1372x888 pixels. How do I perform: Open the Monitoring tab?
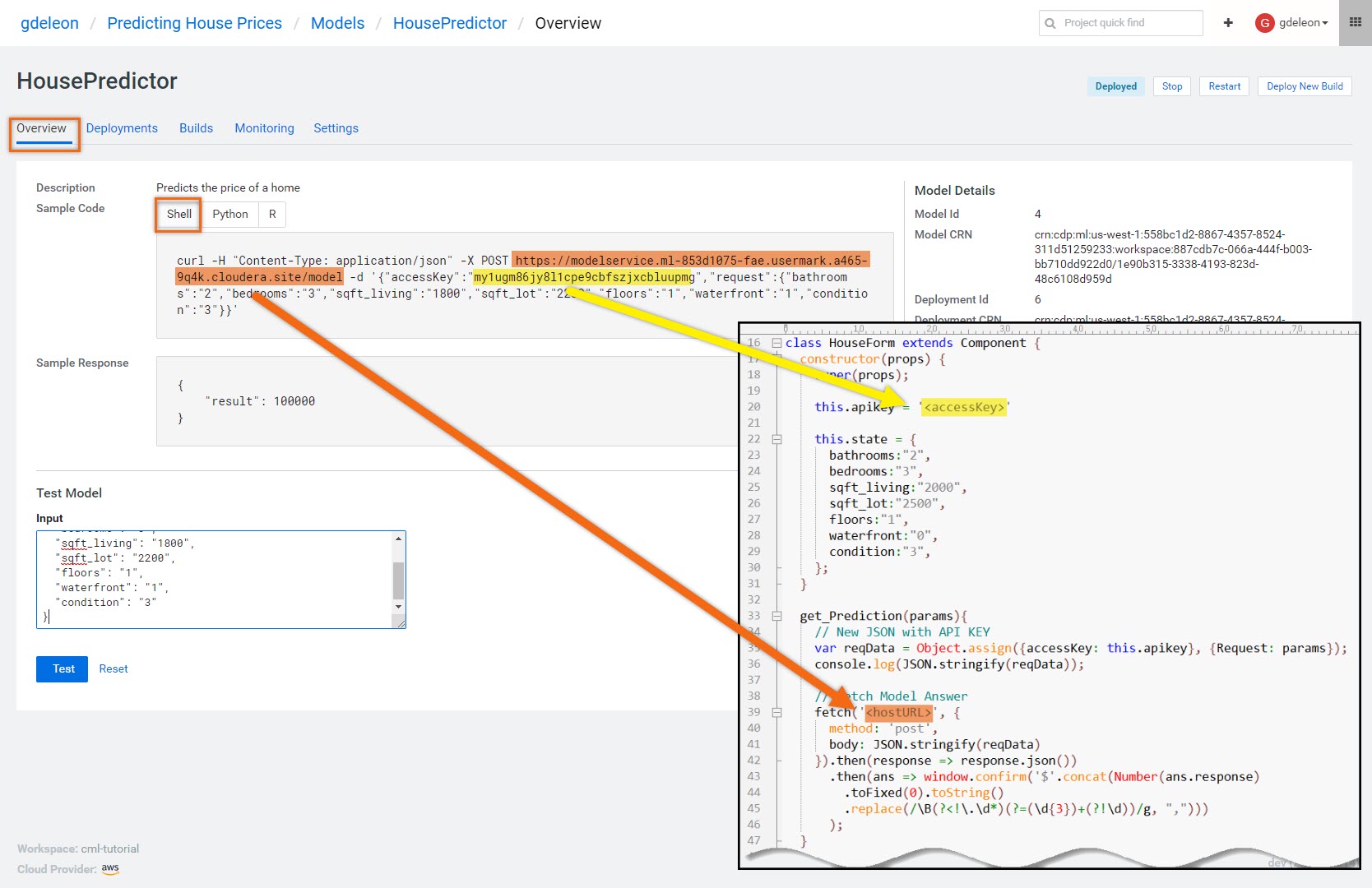[264, 128]
